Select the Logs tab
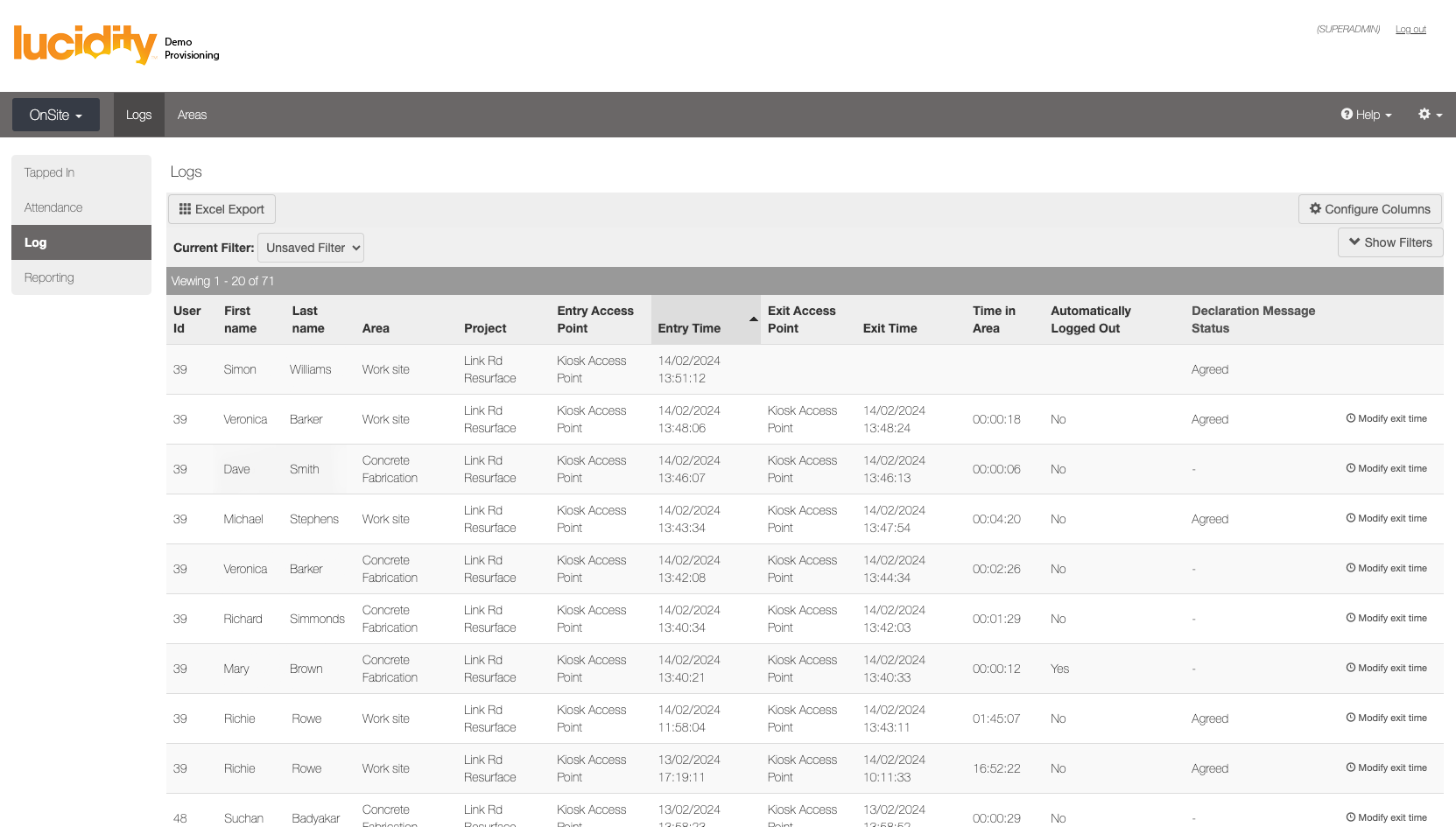This screenshot has height=827, width=1456. (x=138, y=115)
